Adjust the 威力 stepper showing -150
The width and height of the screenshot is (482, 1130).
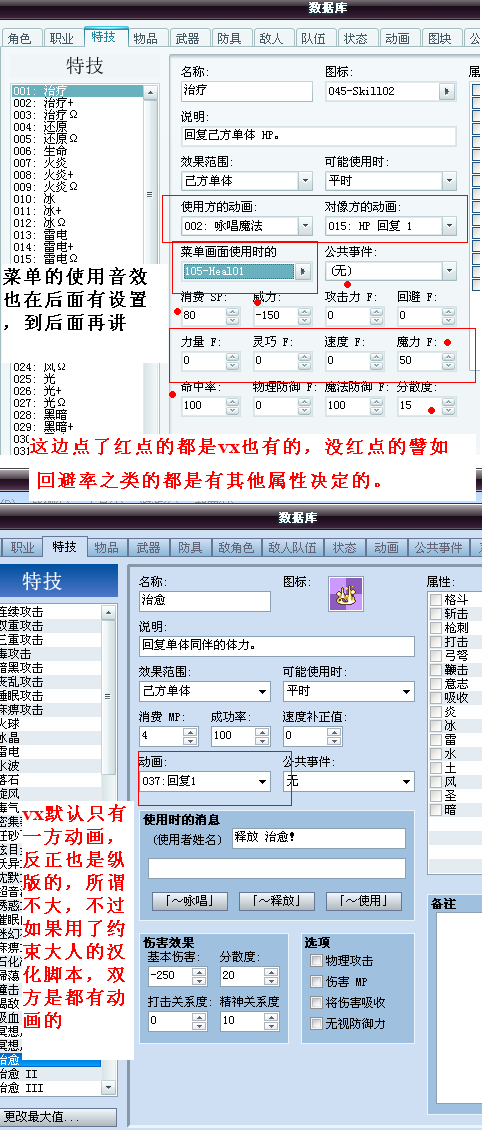click(x=305, y=316)
